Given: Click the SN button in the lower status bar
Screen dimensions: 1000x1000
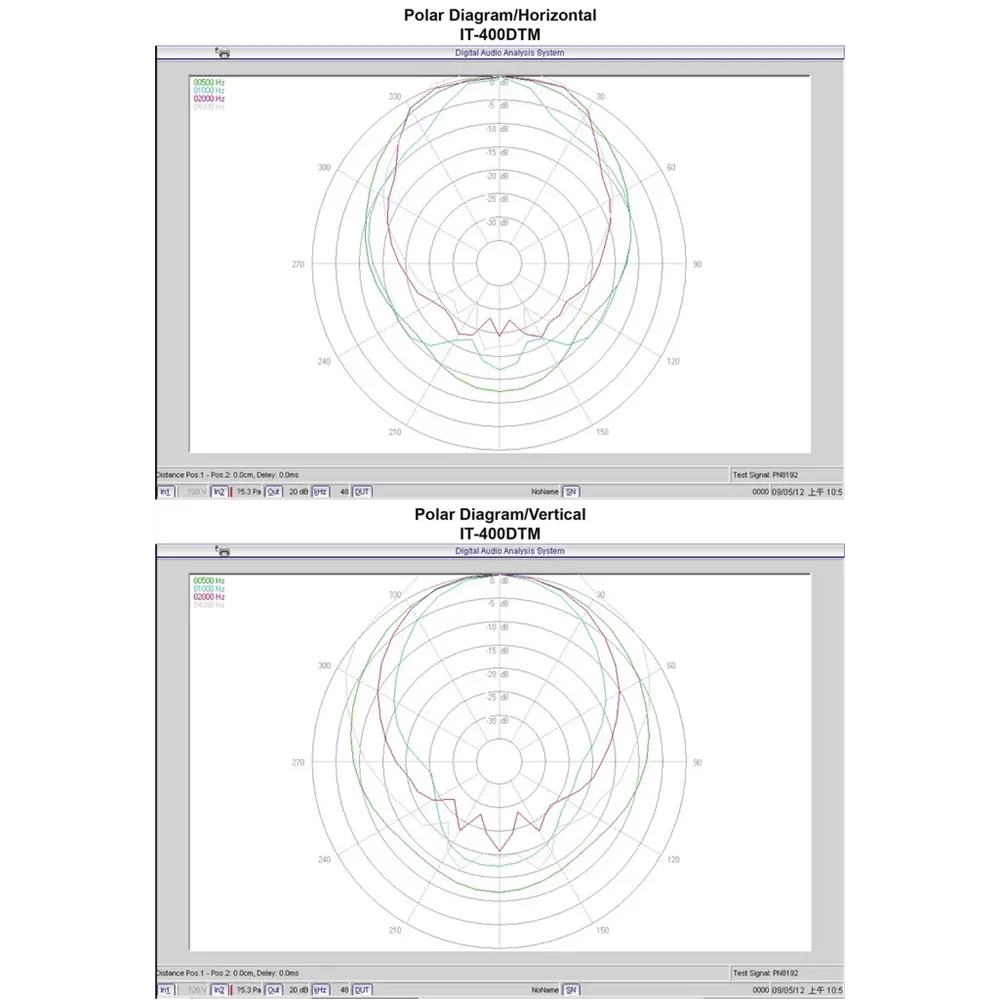Looking at the screenshot, I should pos(570,990).
